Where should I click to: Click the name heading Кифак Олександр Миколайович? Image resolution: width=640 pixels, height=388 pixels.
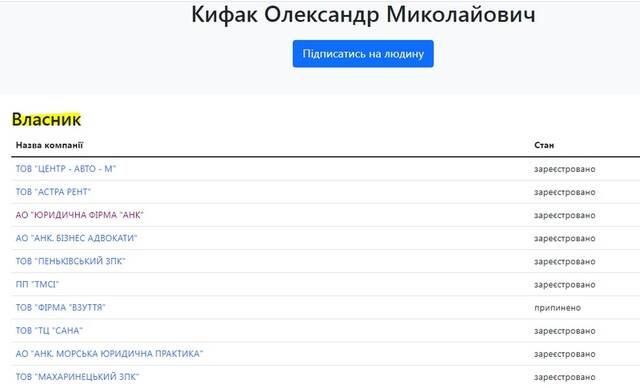tap(363, 15)
